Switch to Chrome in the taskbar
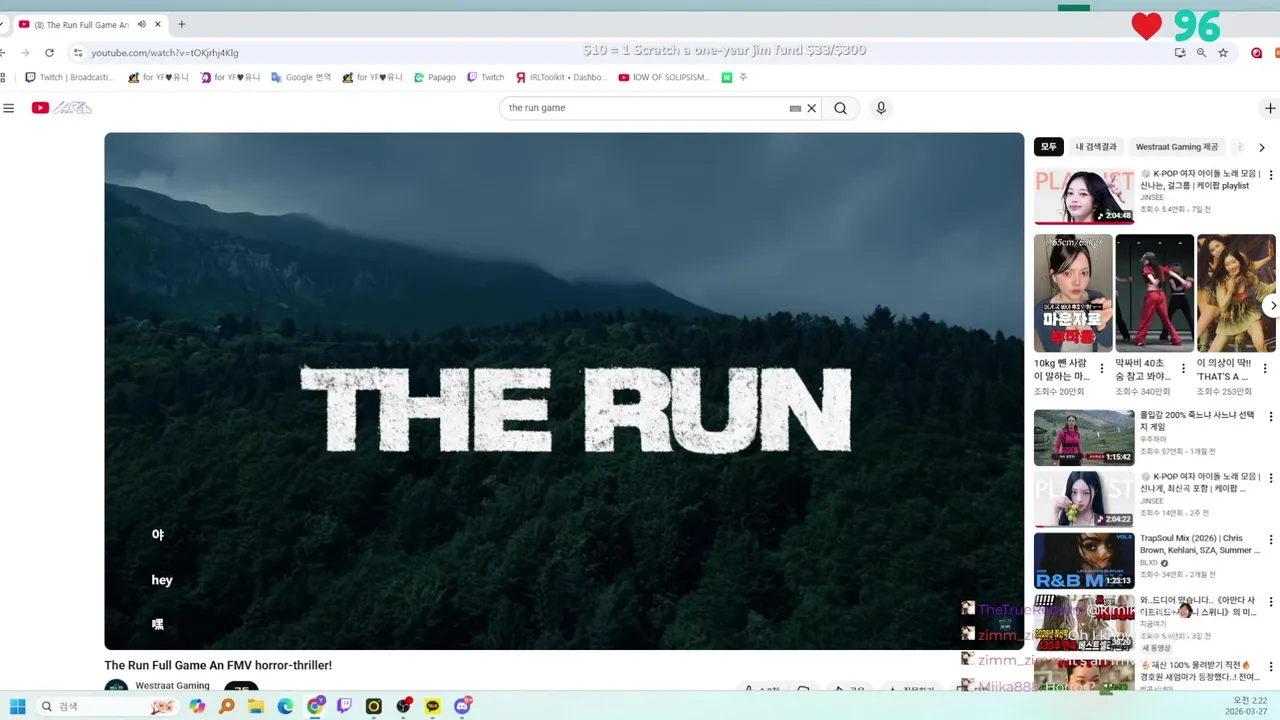The height and width of the screenshot is (720, 1280). coord(315,706)
